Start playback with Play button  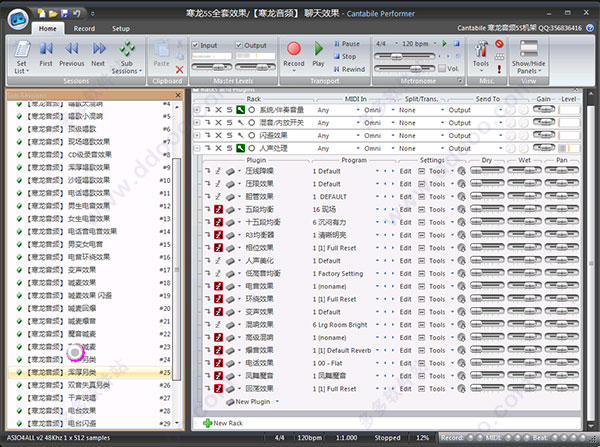[x=318, y=49]
